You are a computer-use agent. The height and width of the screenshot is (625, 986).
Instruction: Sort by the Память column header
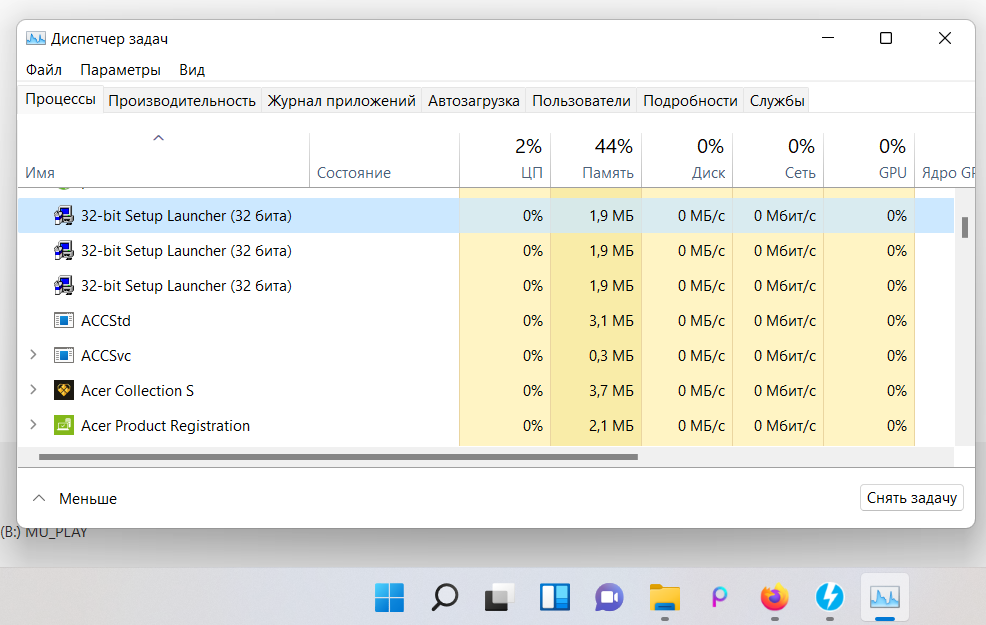(596, 160)
